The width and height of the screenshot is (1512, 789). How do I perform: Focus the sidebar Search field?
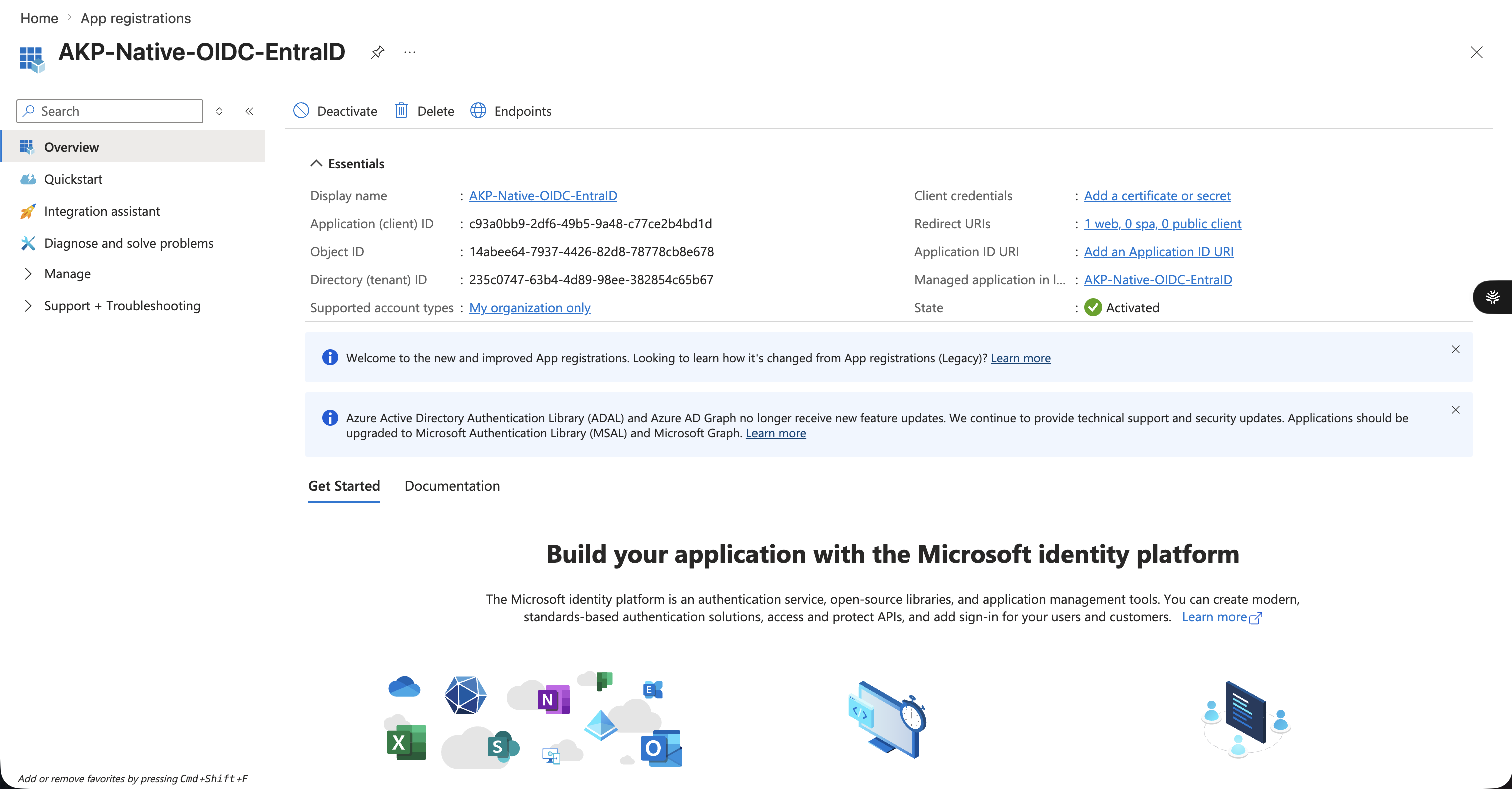click(x=110, y=111)
